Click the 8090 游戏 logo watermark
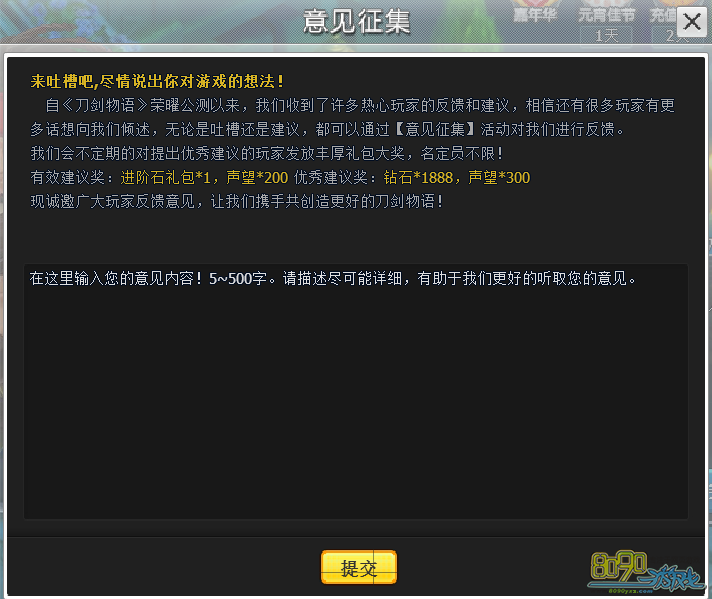The height and width of the screenshot is (599, 712). (x=647, y=572)
